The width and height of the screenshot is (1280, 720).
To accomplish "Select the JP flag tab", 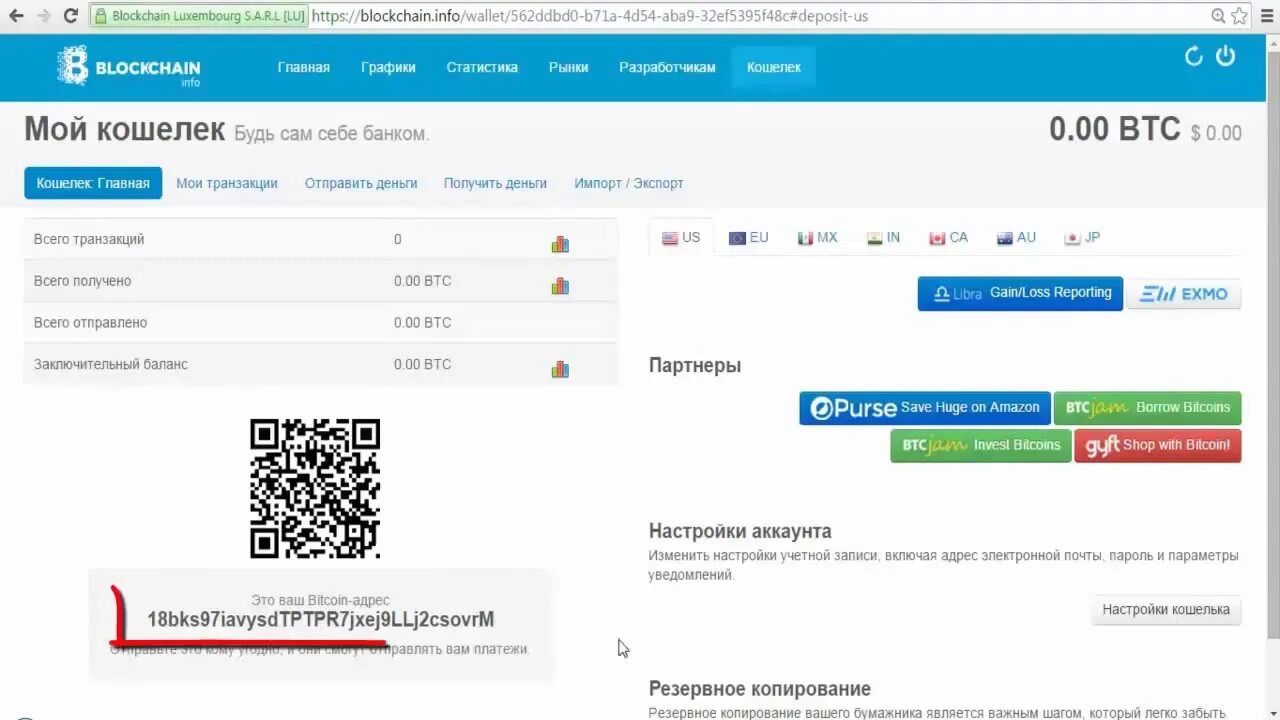I will (1082, 238).
